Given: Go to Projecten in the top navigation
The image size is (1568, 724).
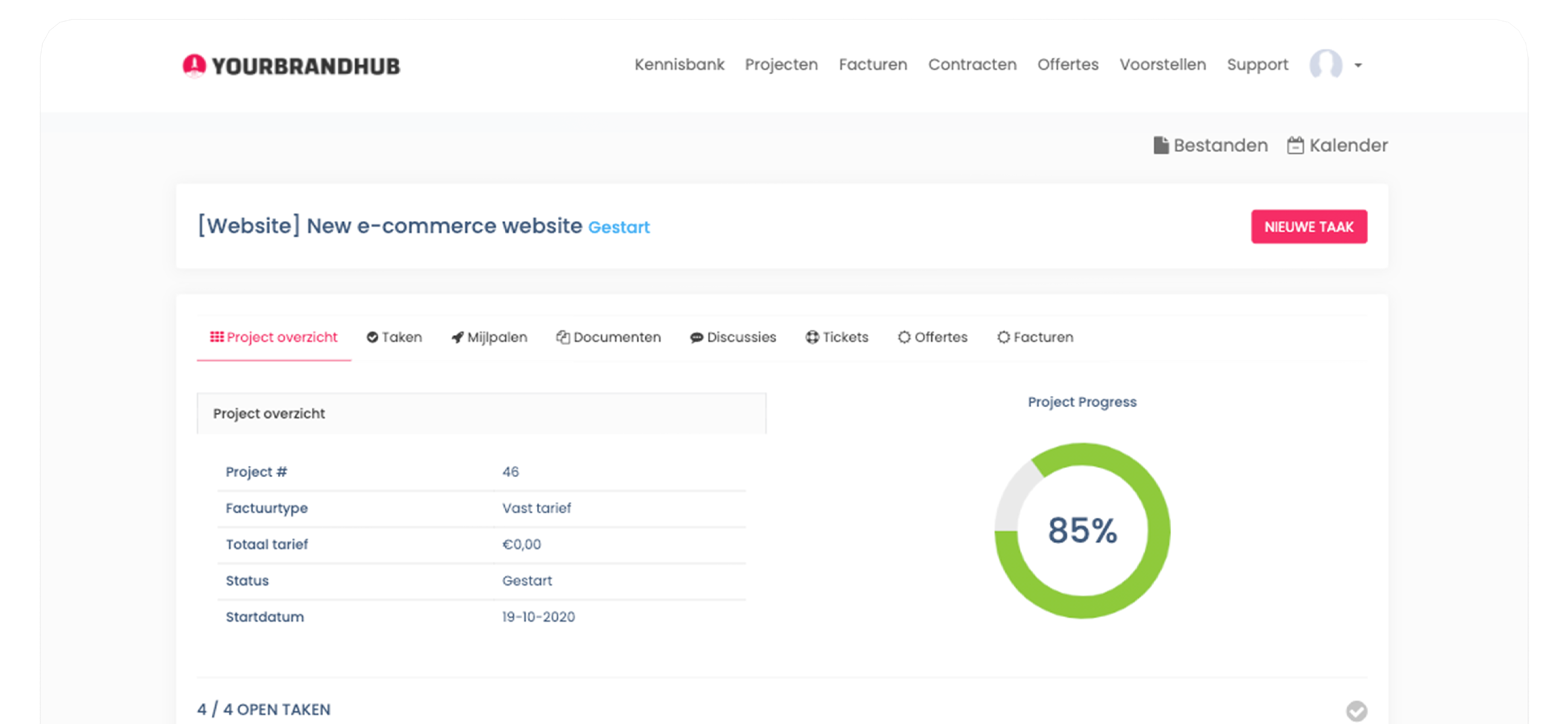Looking at the screenshot, I should click(x=782, y=65).
